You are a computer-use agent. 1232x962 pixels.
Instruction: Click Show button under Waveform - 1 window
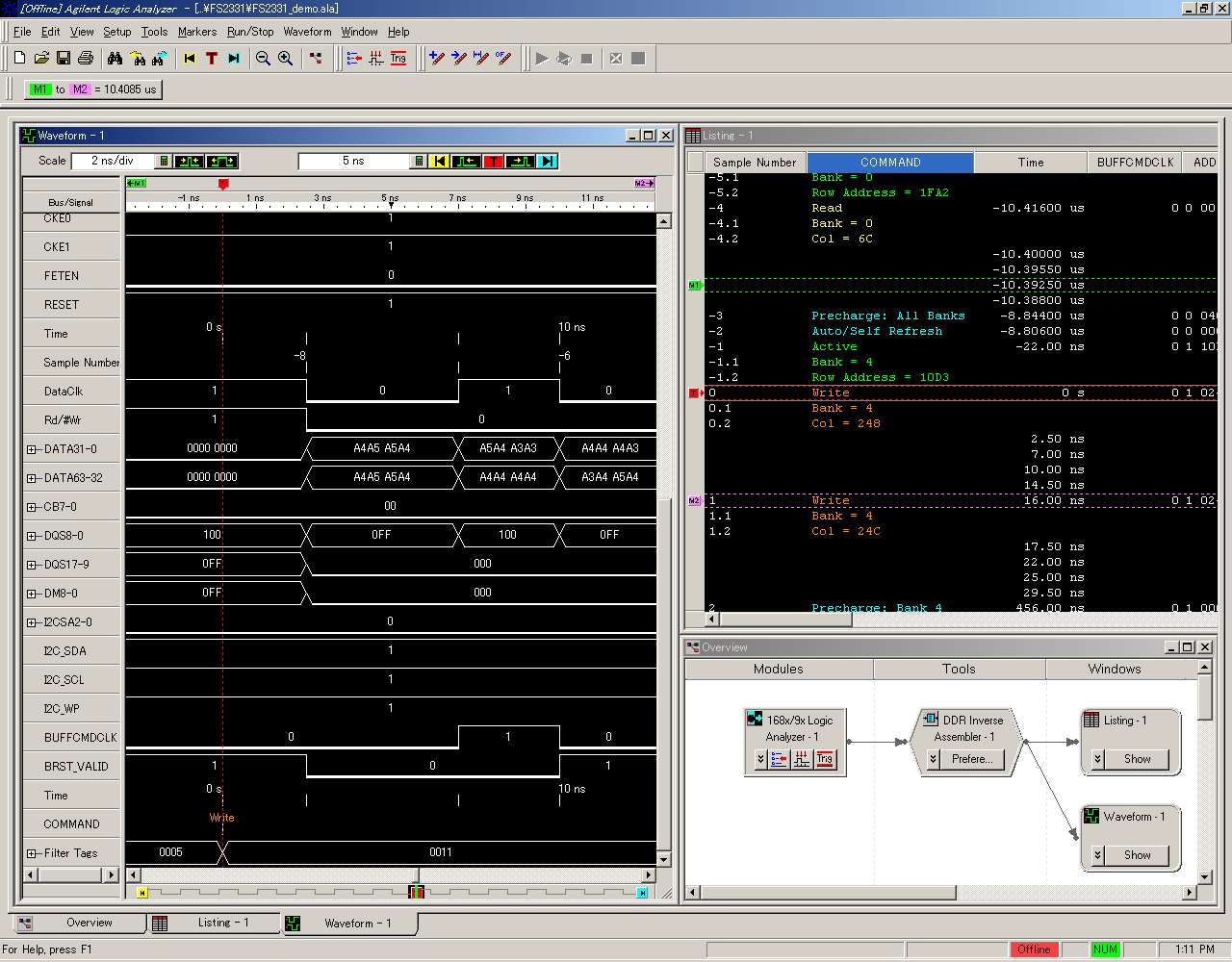[x=1137, y=855]
